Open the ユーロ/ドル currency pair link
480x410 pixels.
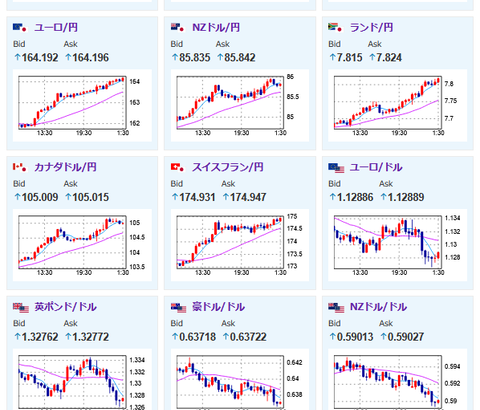click(376, 167)
